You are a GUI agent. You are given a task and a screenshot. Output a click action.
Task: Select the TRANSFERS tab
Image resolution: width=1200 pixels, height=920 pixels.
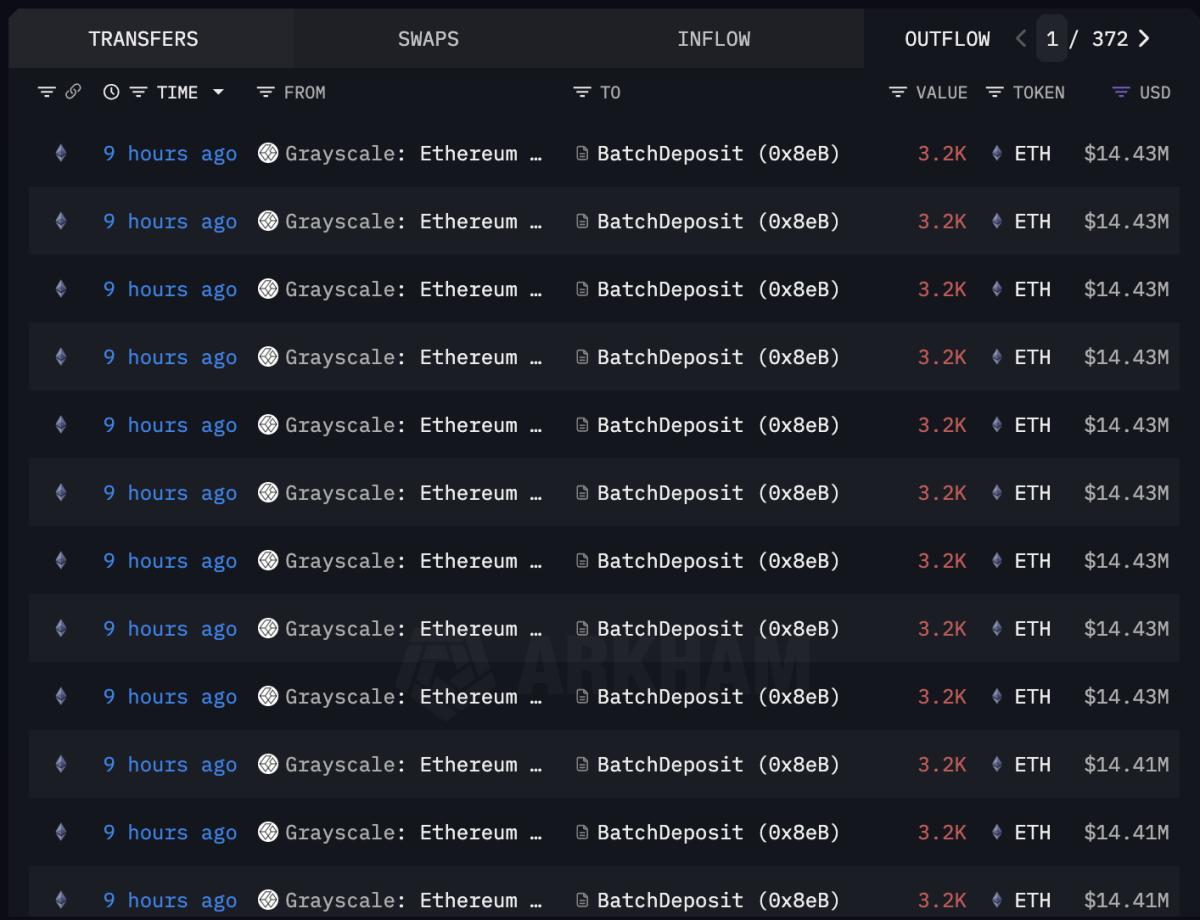click(143, 39)
